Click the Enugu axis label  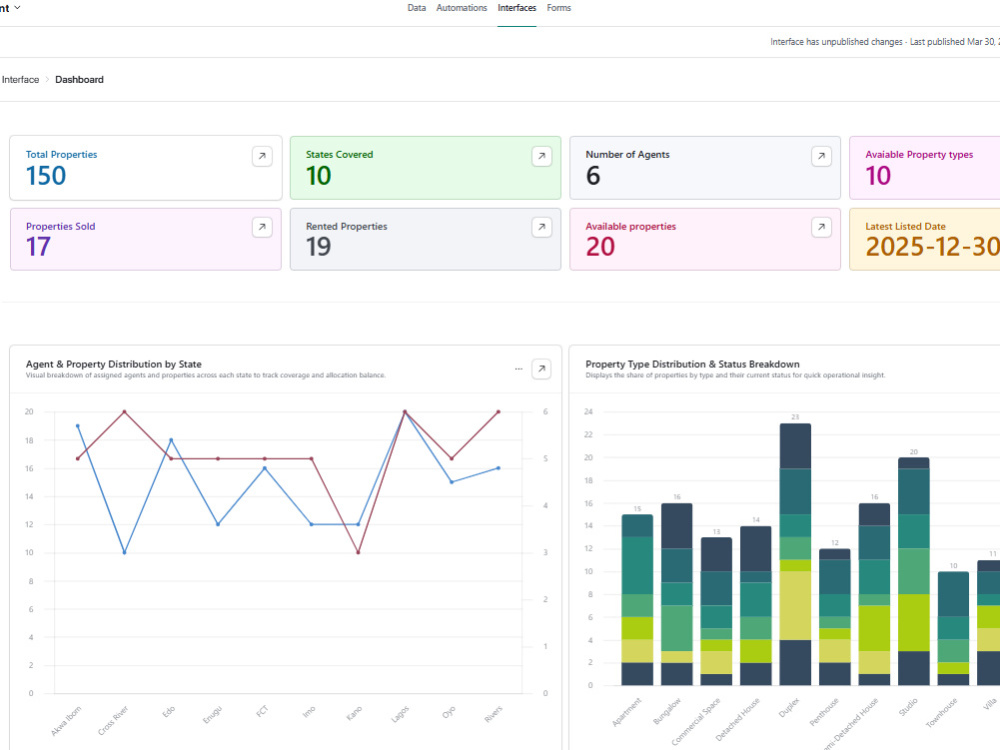click(x=212, y=714)
